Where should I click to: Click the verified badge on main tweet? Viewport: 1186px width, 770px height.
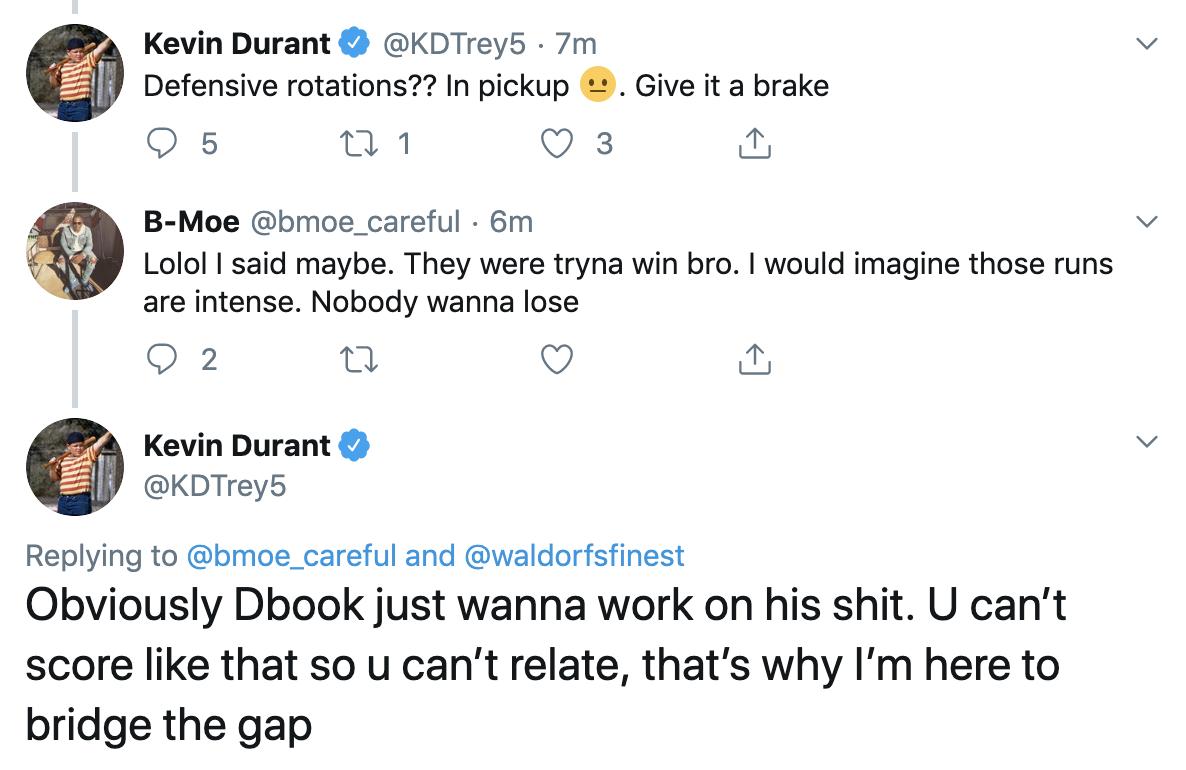356,444
